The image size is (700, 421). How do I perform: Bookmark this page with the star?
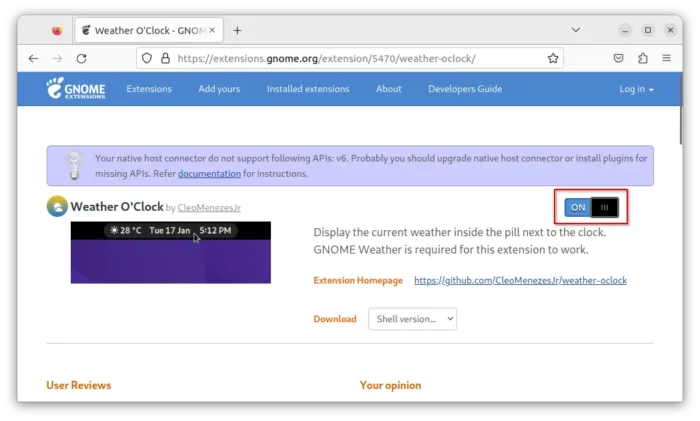point(553,58)
